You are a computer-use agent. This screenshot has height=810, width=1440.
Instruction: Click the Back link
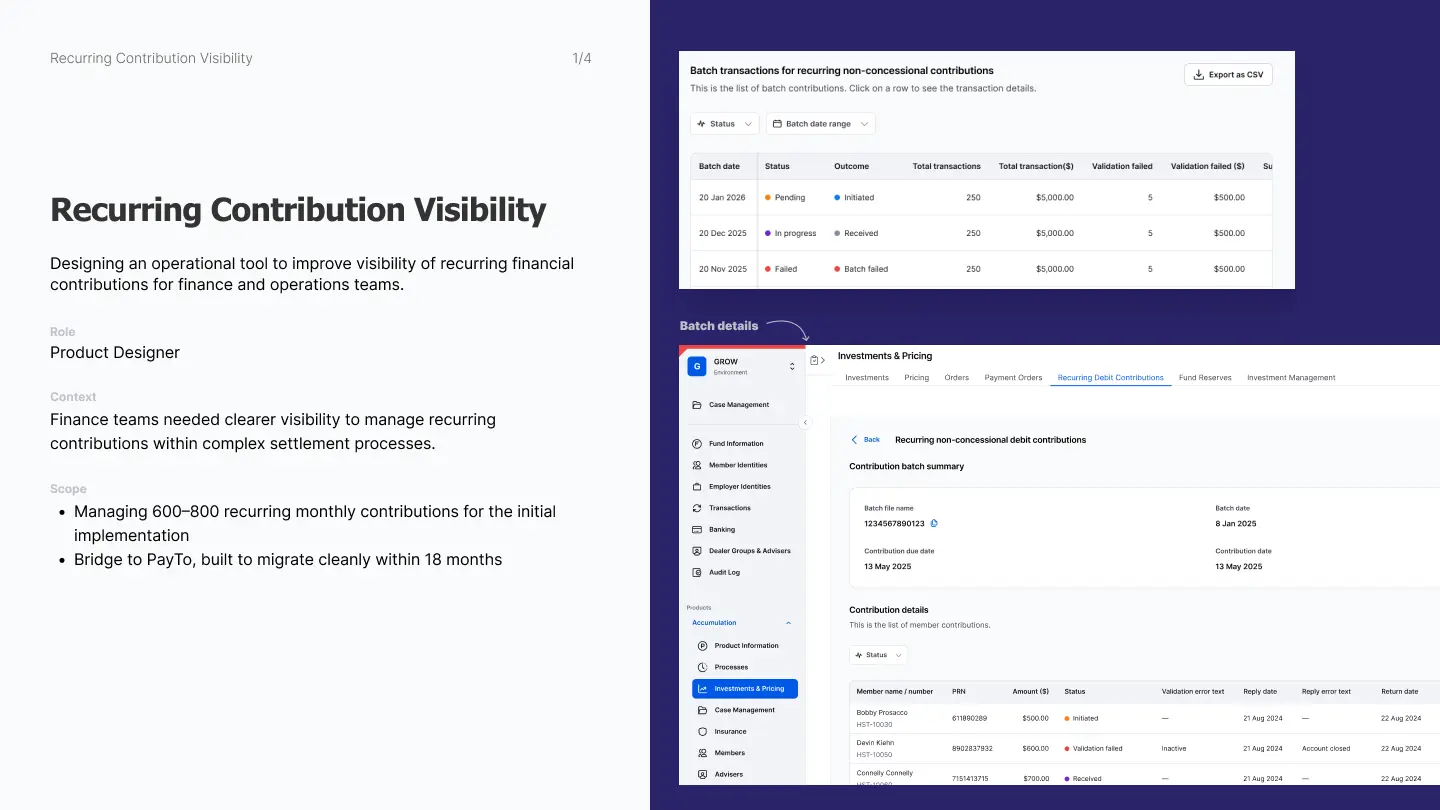(x=866, y=440)
